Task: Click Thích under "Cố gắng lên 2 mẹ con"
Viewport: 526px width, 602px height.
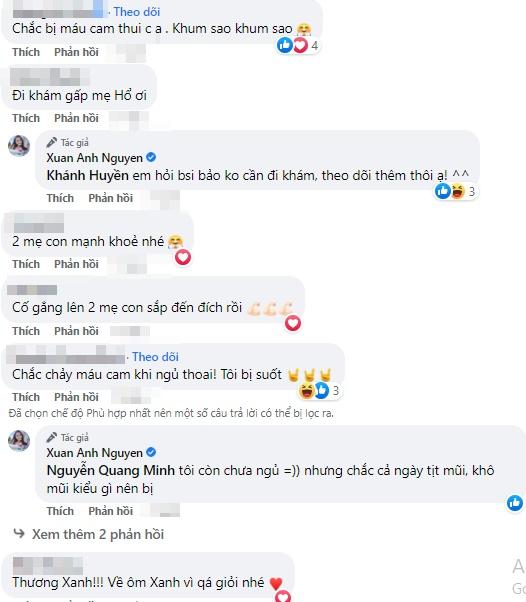Action: coord(26,331)
